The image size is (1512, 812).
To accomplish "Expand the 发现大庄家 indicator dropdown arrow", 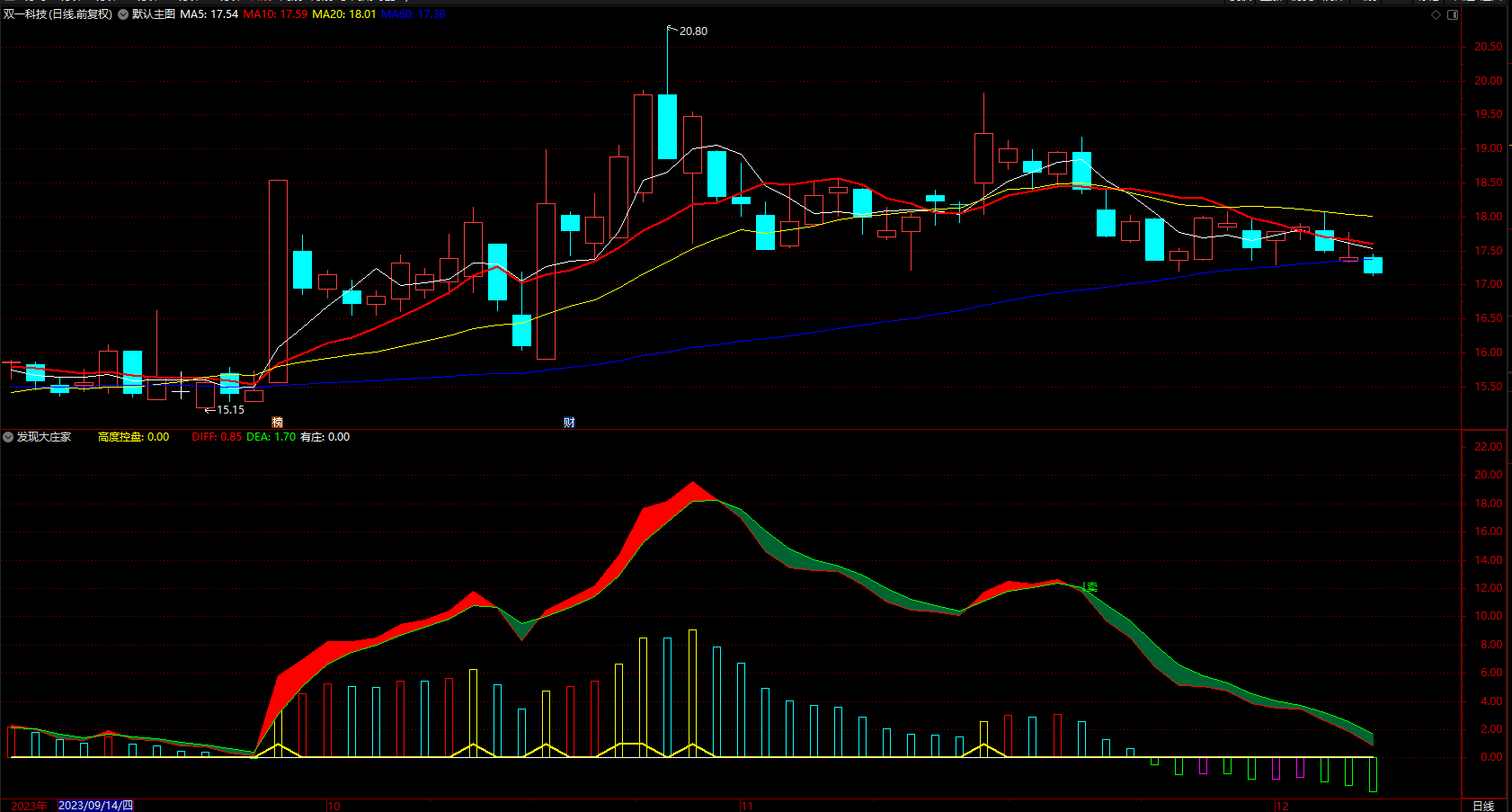I will [8, 437].
